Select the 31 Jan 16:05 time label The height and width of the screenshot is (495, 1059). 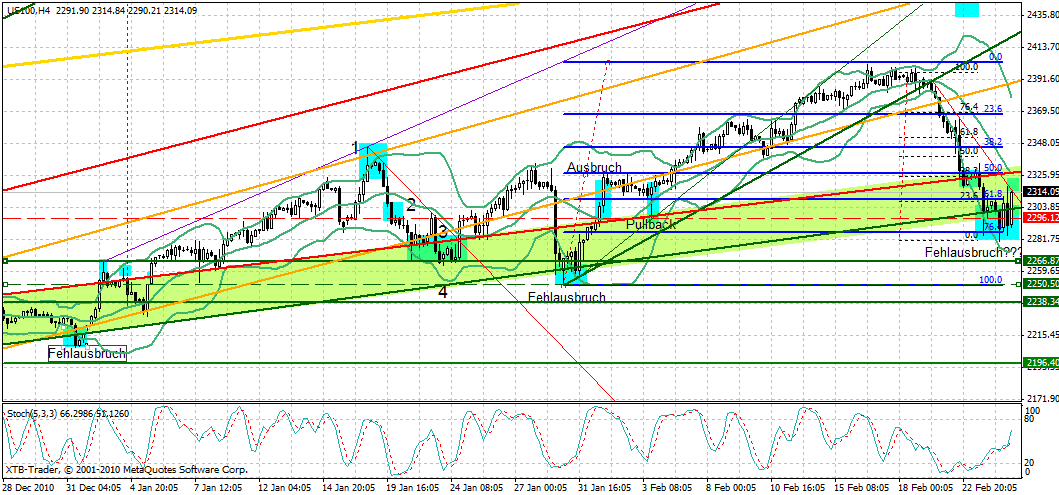point(602,488)
